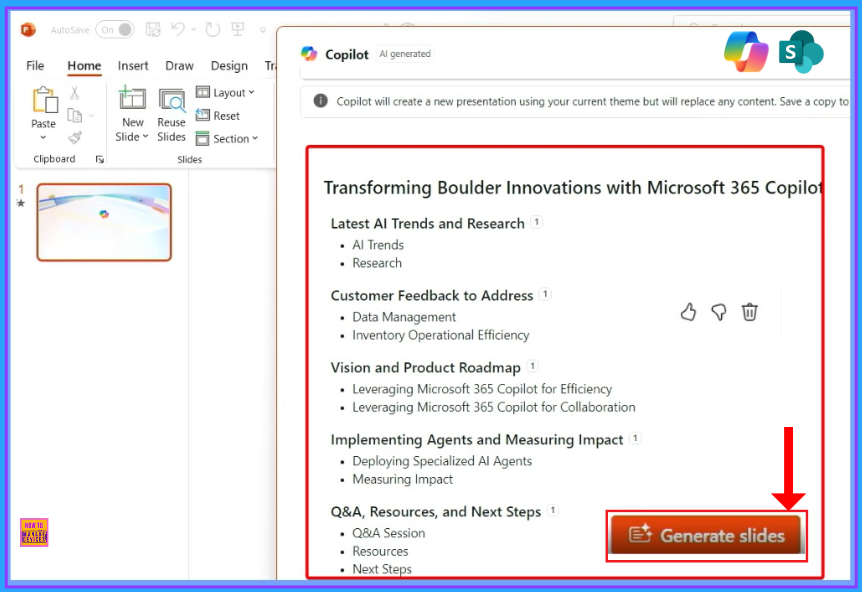Delete topic with the trash icon
The image size is (862, 592).
(x=750, y=312)
